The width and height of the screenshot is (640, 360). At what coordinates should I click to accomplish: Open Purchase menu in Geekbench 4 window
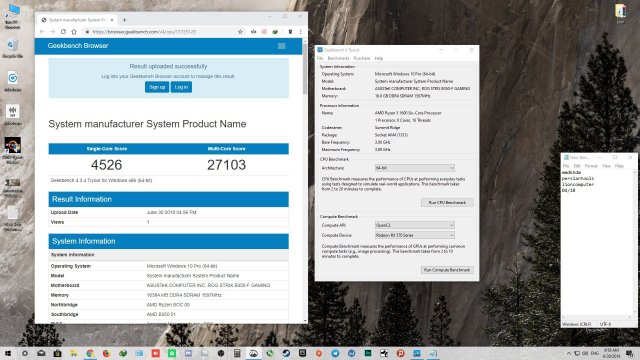[x=362, y=58]
